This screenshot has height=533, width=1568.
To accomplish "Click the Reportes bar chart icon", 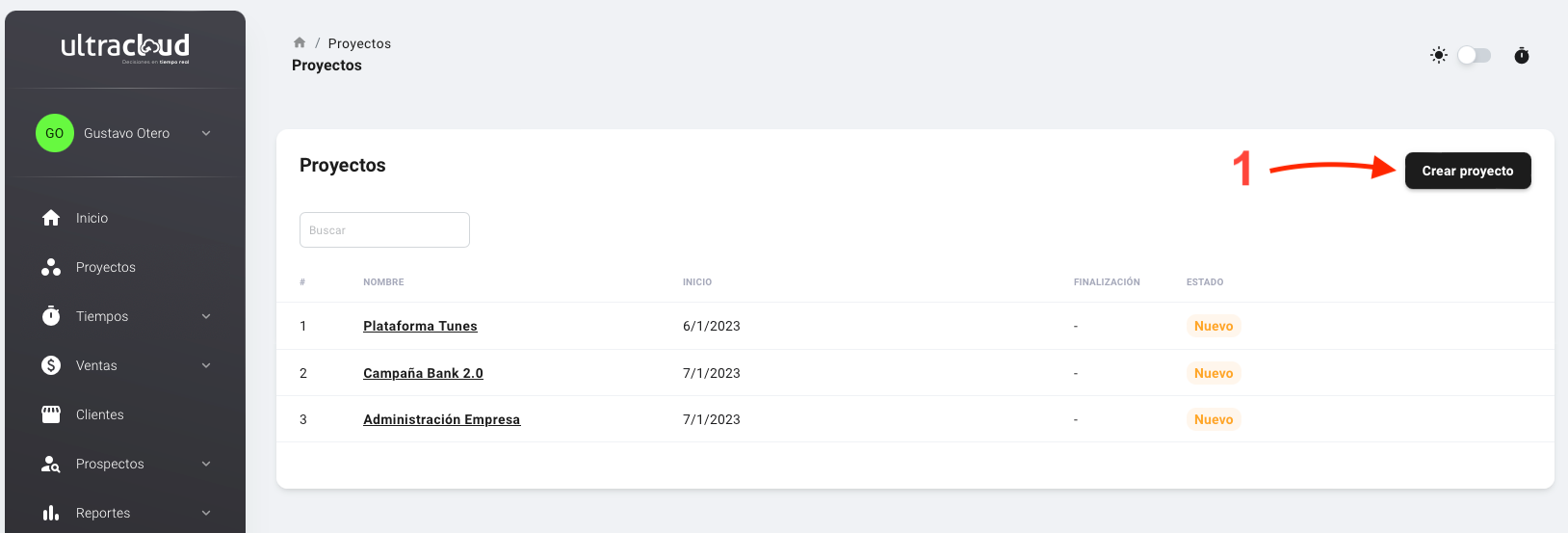I will pyautogui.click(x=51, y=513).
